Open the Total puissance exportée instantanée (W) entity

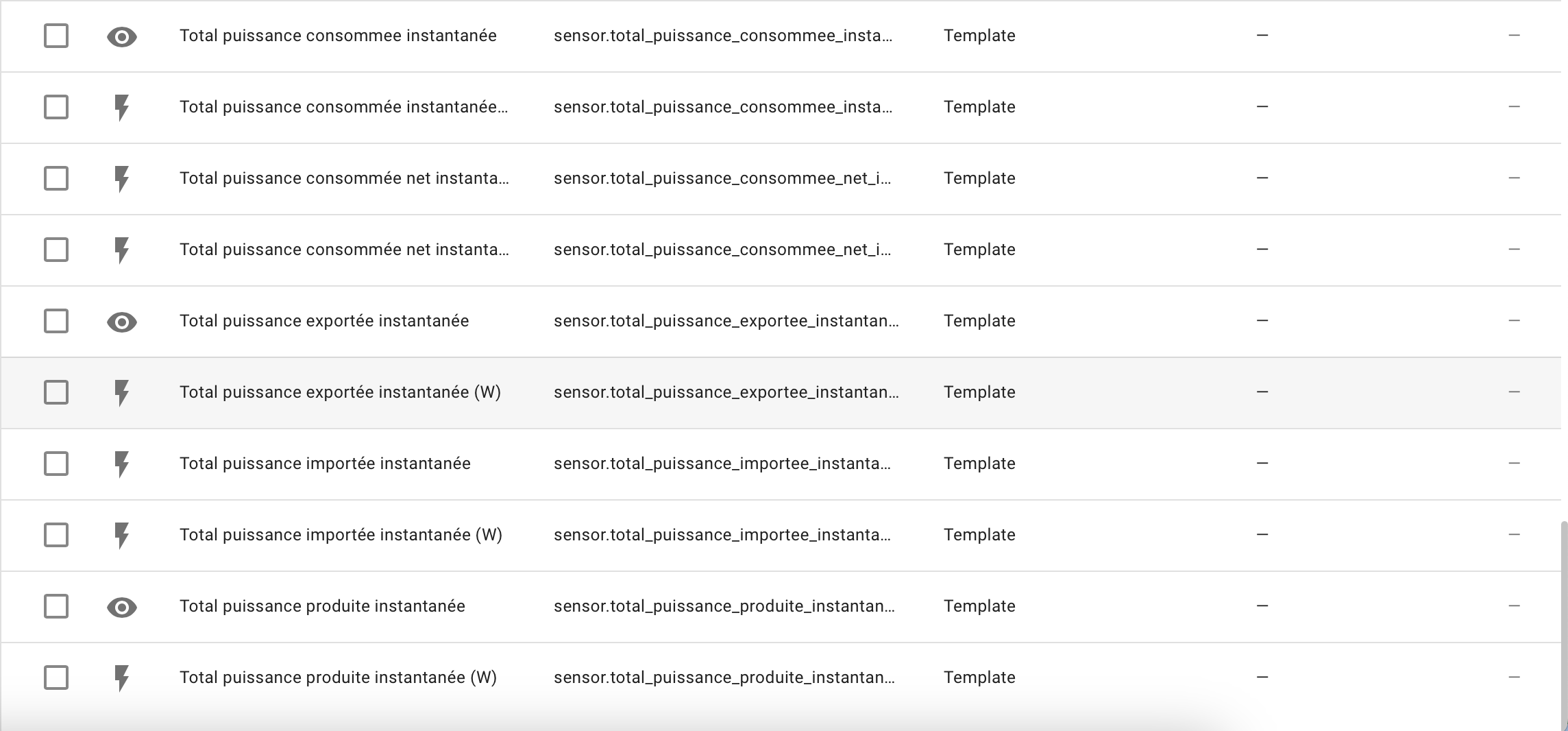point(340,392)
